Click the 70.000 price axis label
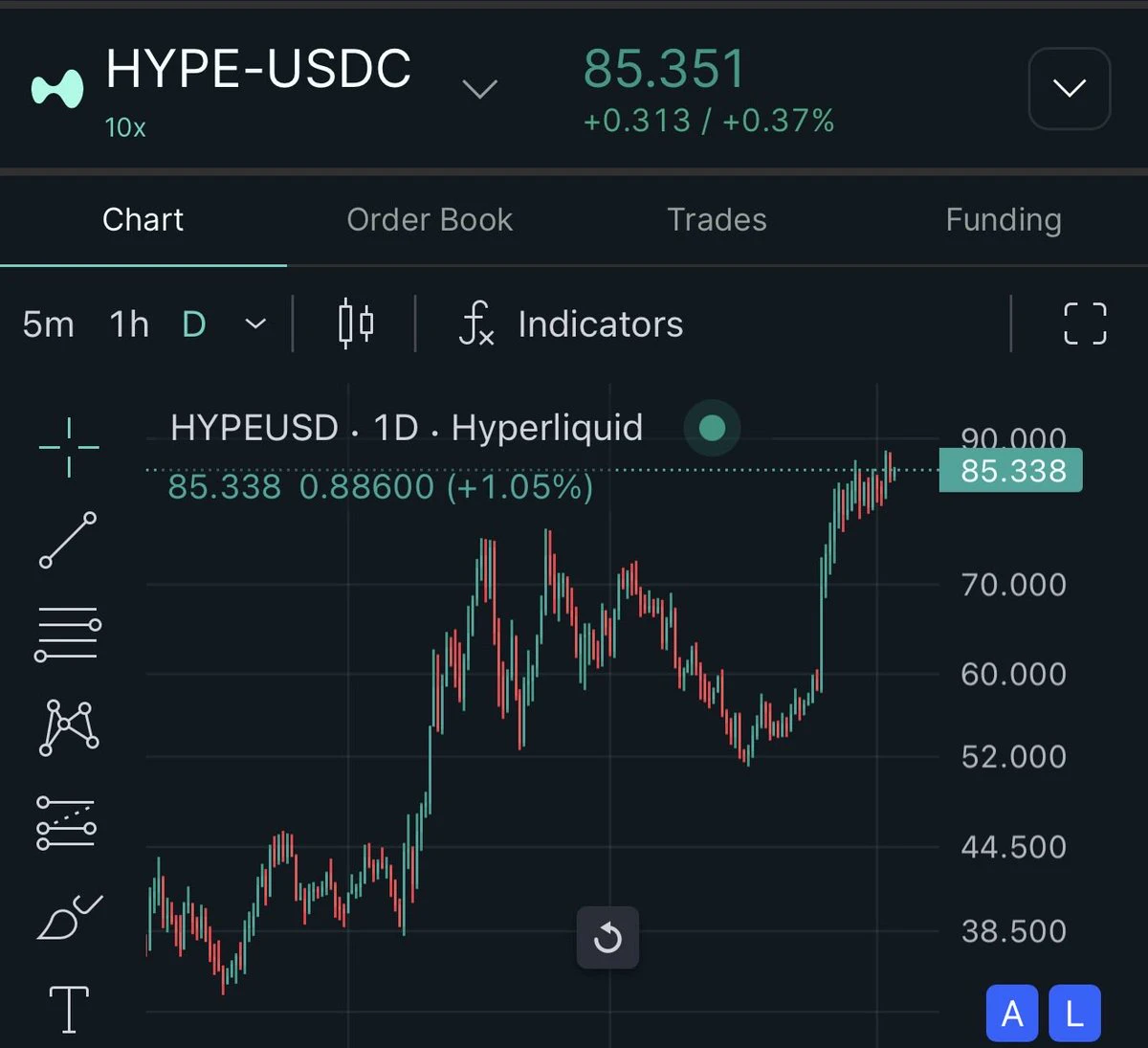The width and height of the screenshot is (1148, 1048). (x=1013, y=584)
